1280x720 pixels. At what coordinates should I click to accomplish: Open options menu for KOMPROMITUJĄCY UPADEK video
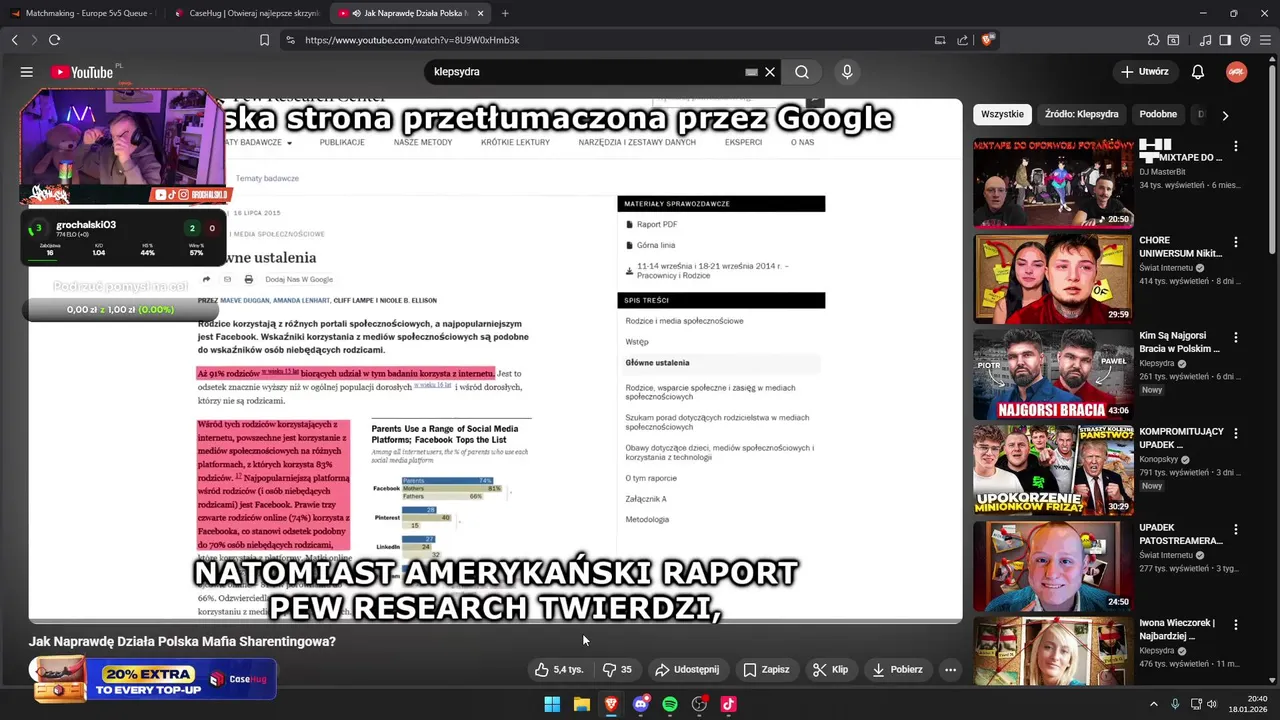pos(1236,434)
